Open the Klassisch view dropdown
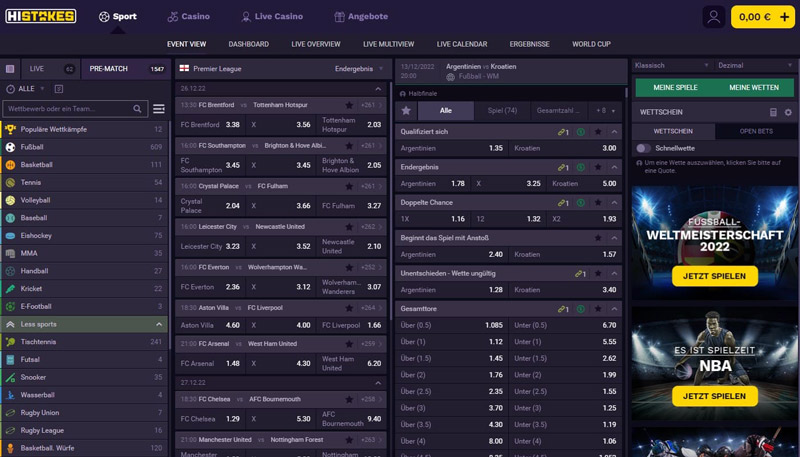Viewport: 800px width, 457px height. tap(672, 65)
